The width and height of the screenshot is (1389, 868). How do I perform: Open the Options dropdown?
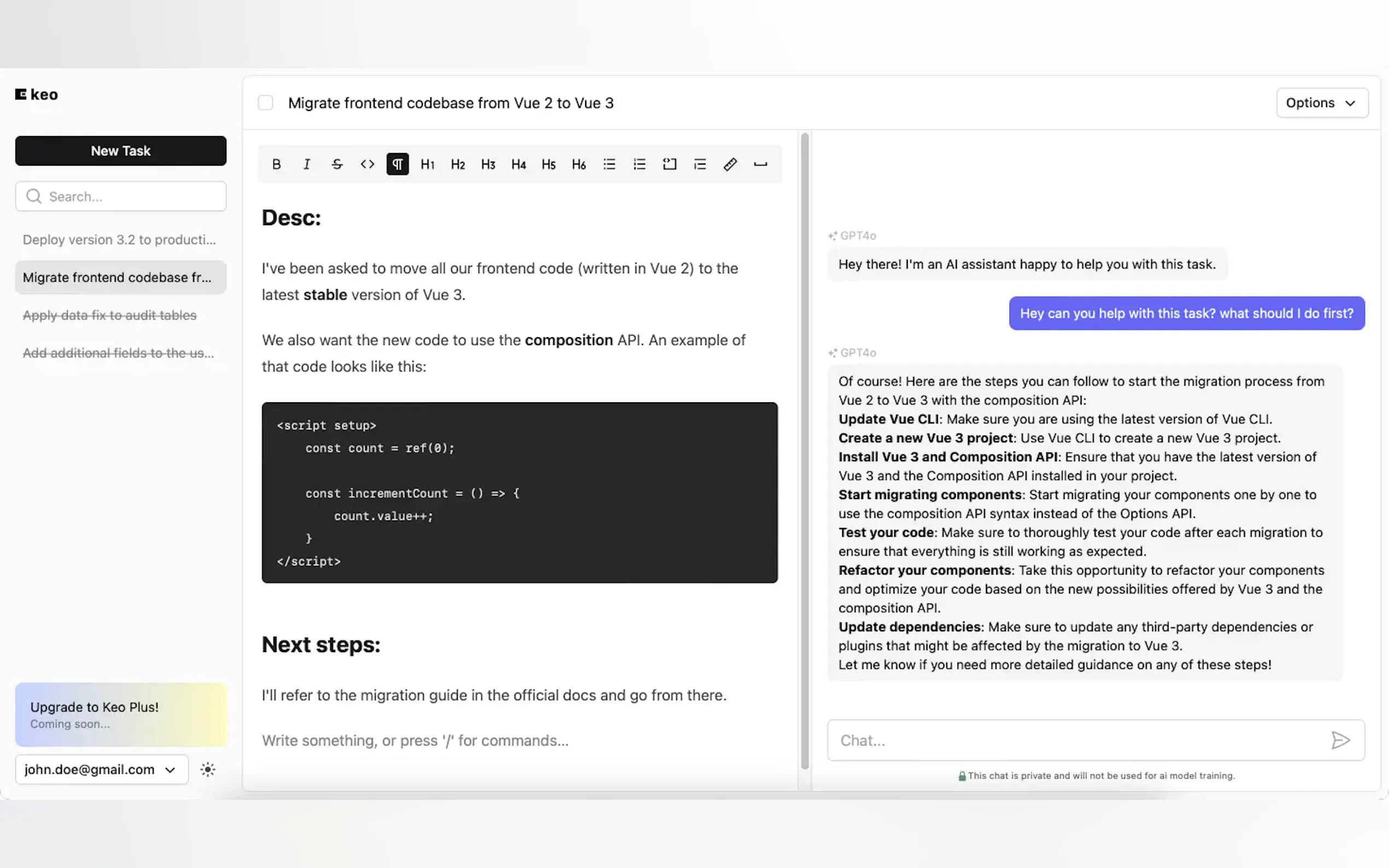(1322, 103)
